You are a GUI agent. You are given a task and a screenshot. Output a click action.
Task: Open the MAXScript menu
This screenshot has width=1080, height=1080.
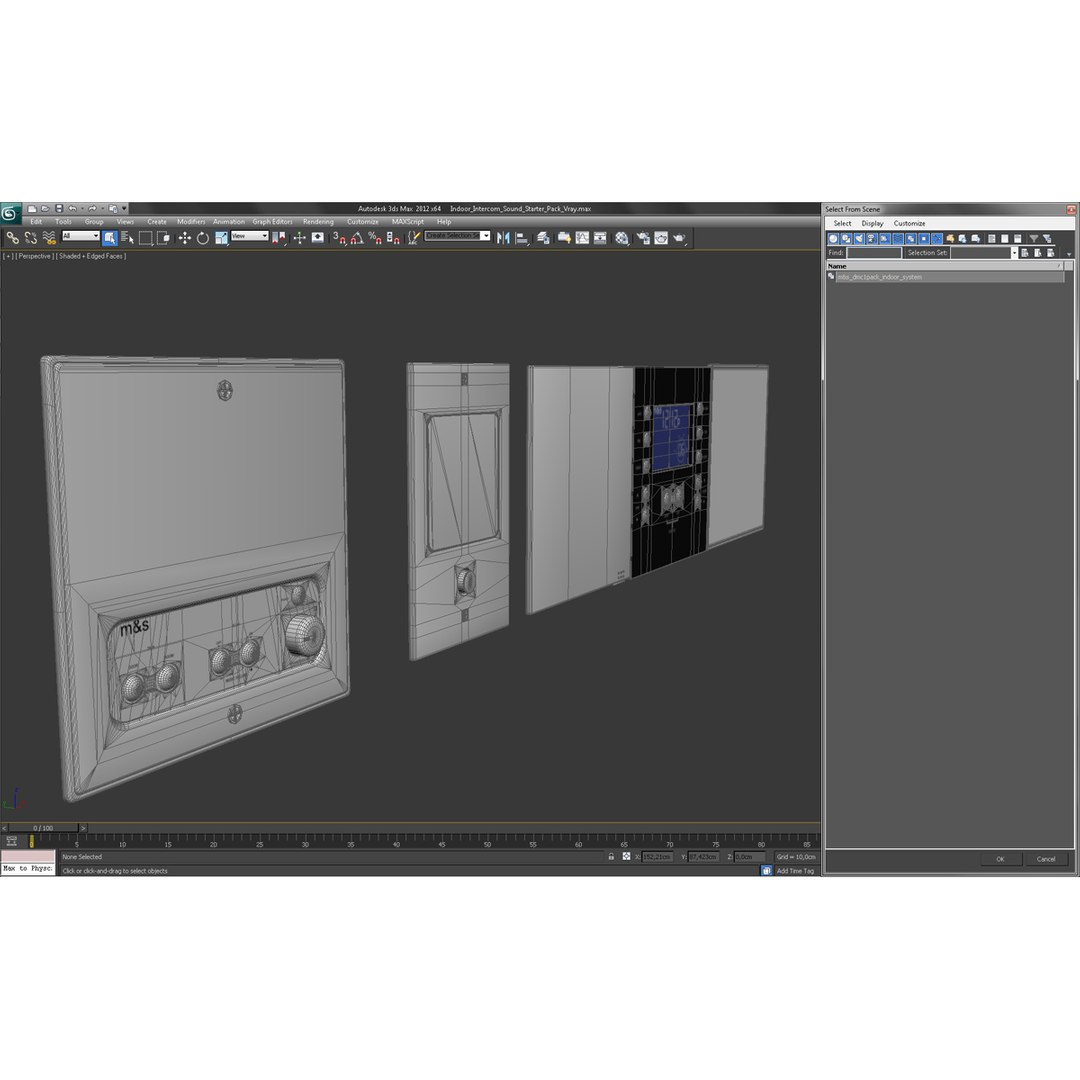pos(408,222)
